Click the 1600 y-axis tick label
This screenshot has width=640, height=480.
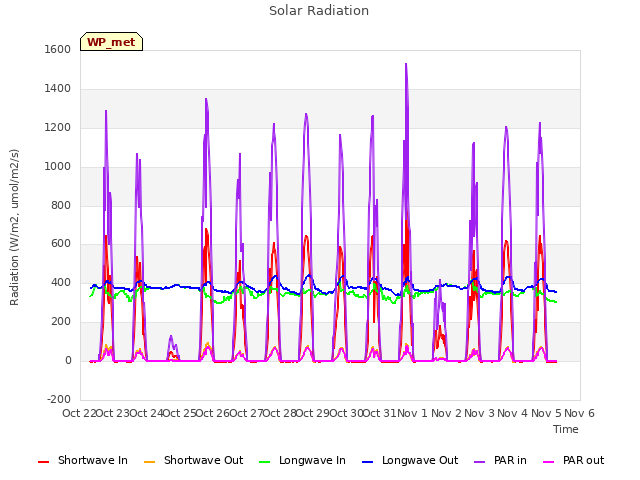click(x=58, y=49)
